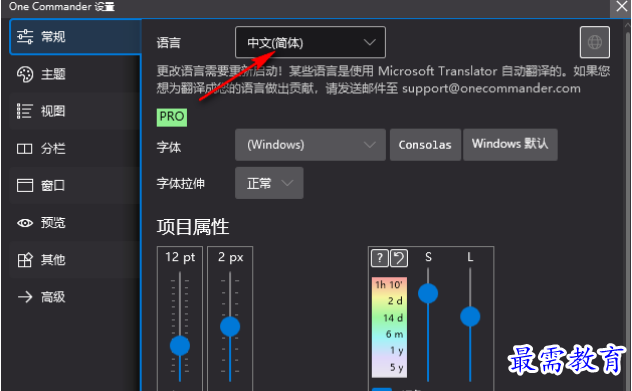Click the question mark help icon
This screenshot has height=391, width=632.
click(380, 258)
